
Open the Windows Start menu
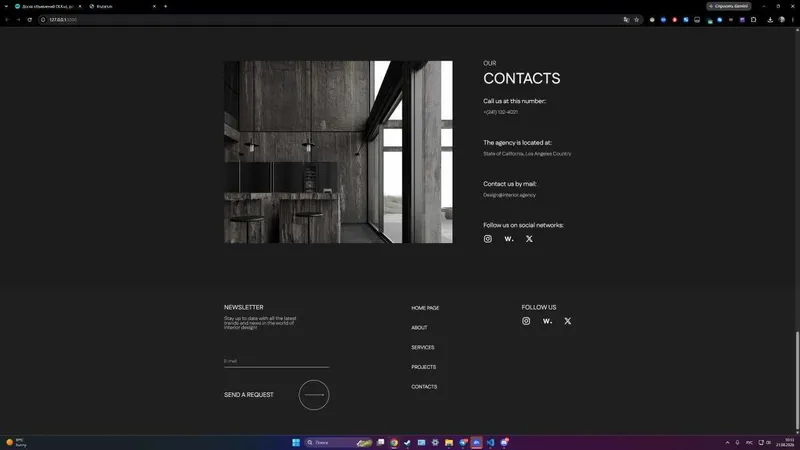(x=296, y=442)
